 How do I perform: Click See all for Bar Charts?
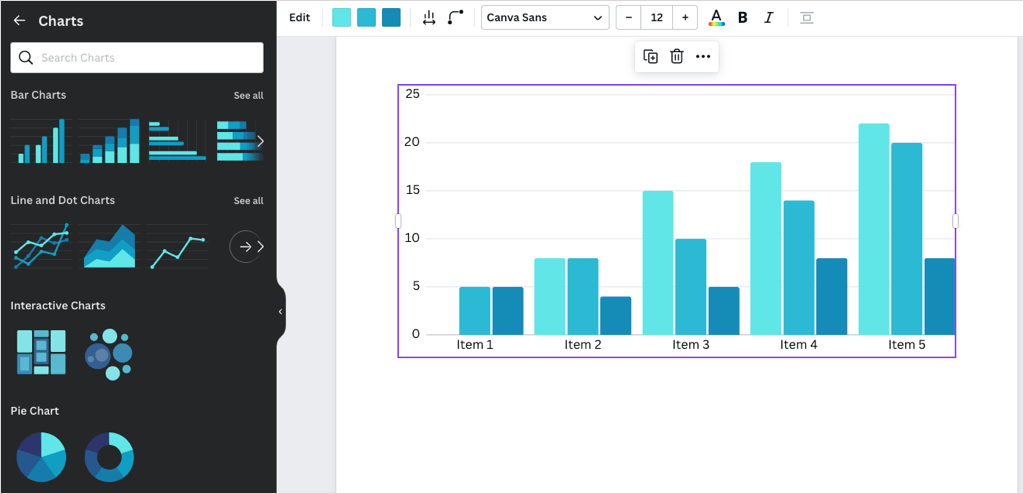248,96
